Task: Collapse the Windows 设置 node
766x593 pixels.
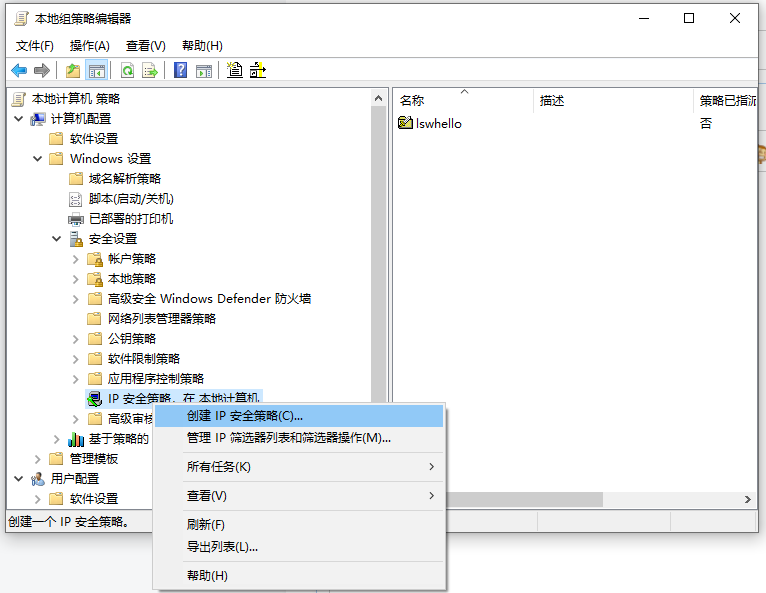Action: [x=38, y=159]
